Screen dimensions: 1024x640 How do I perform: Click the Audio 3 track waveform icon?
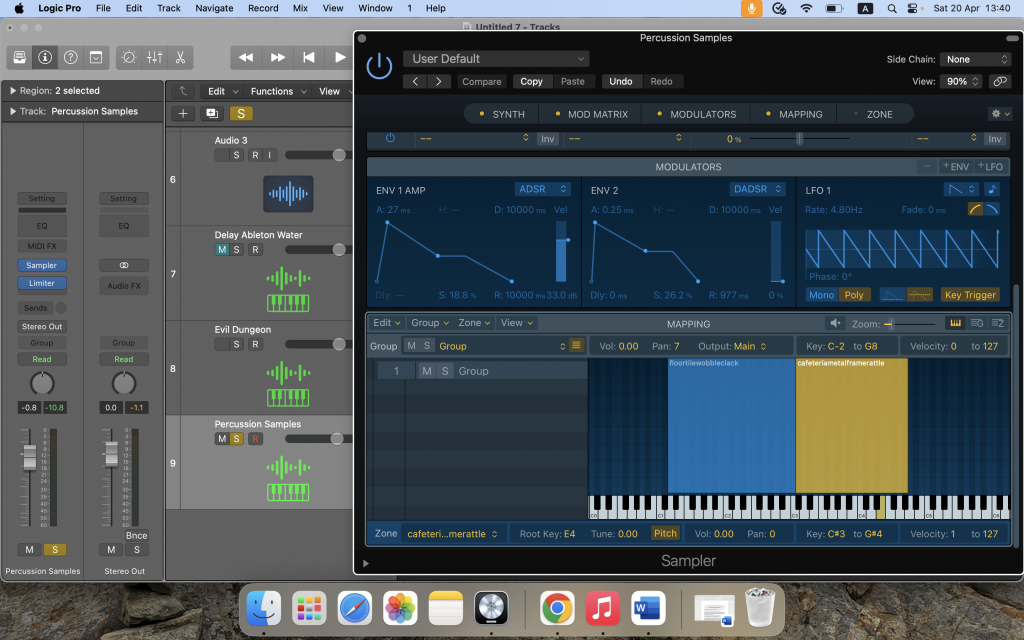point(288,193)
